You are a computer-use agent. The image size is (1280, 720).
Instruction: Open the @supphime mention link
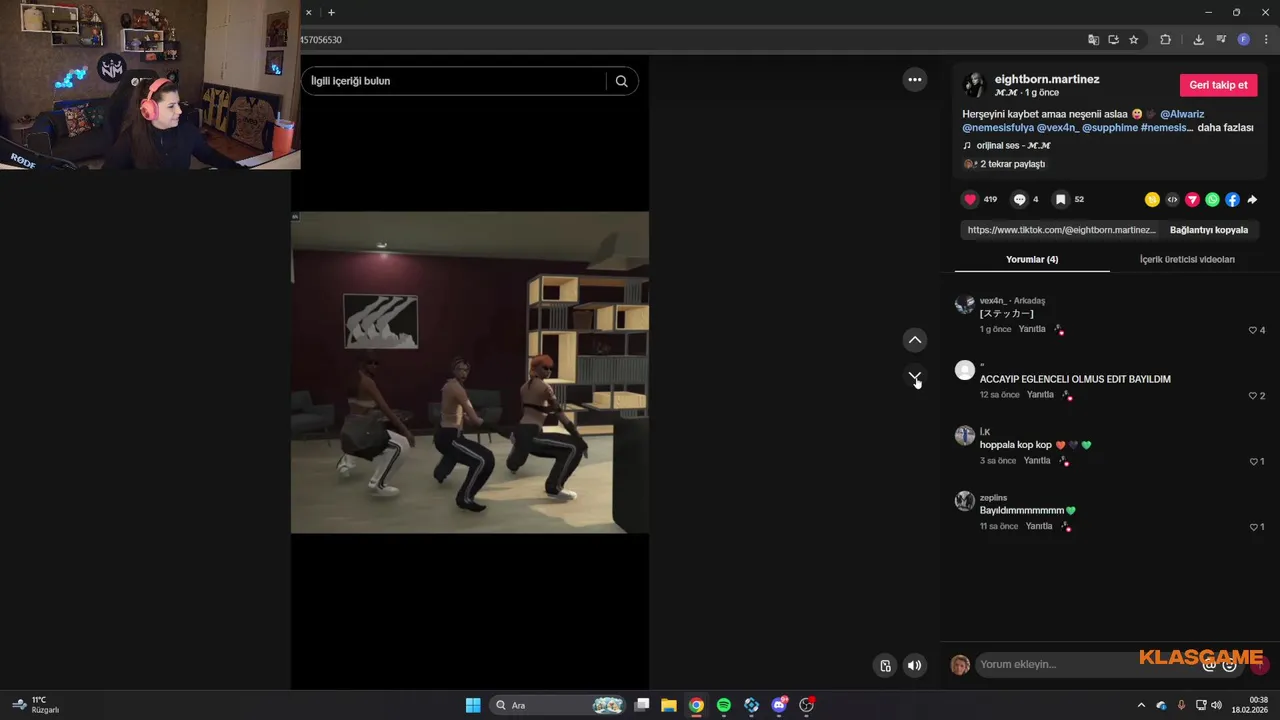(1109, 128)
